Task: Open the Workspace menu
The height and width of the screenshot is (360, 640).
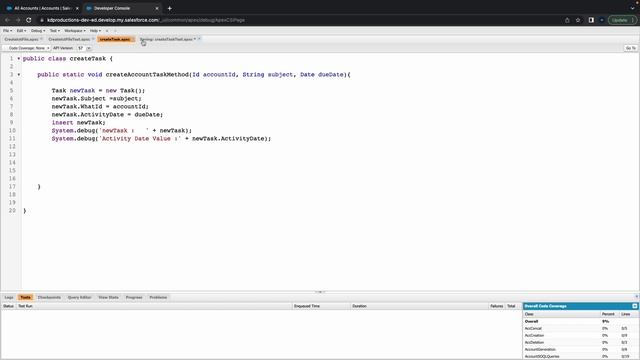Action: coord(75,31)
